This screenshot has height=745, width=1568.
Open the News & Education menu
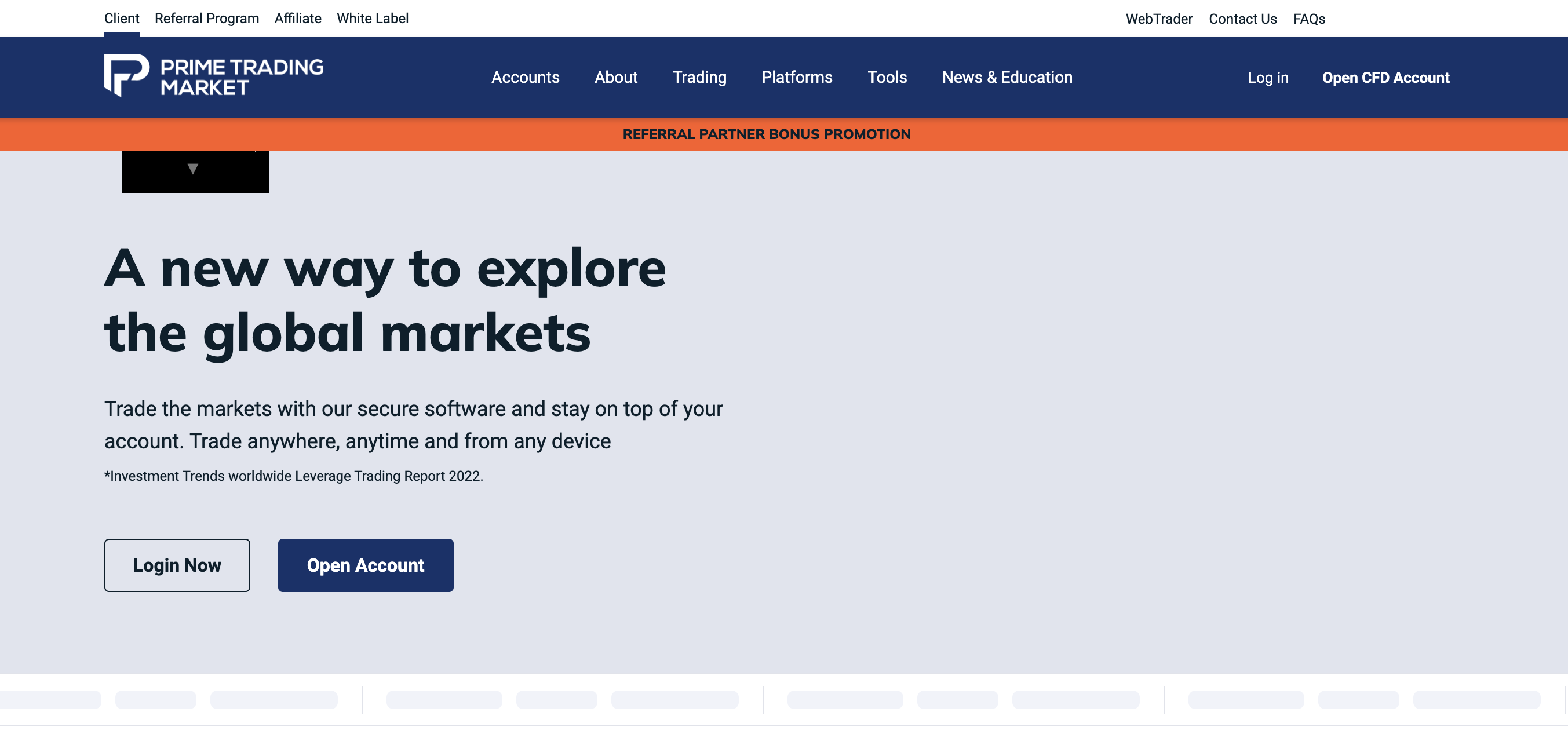click(1007, 77)
